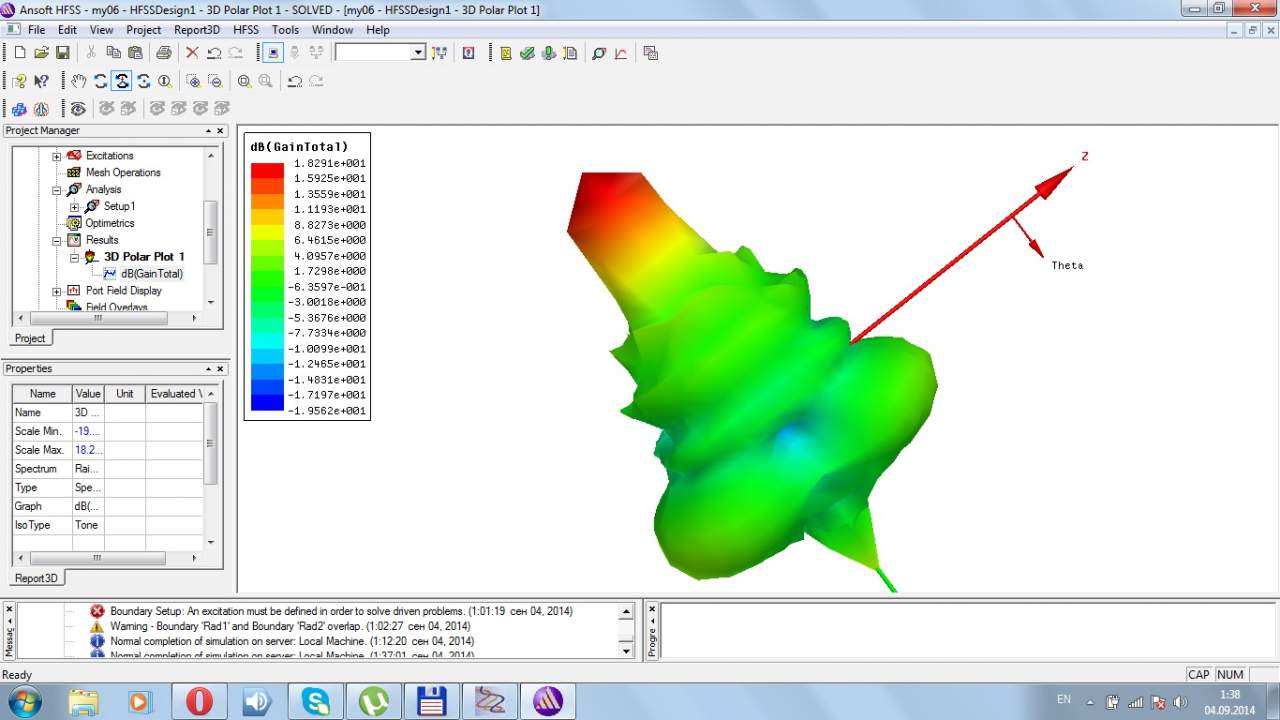Toggle the highlighted select mode button
The height and width of the screenshot is (720, 1280).
tap(272, 53)
